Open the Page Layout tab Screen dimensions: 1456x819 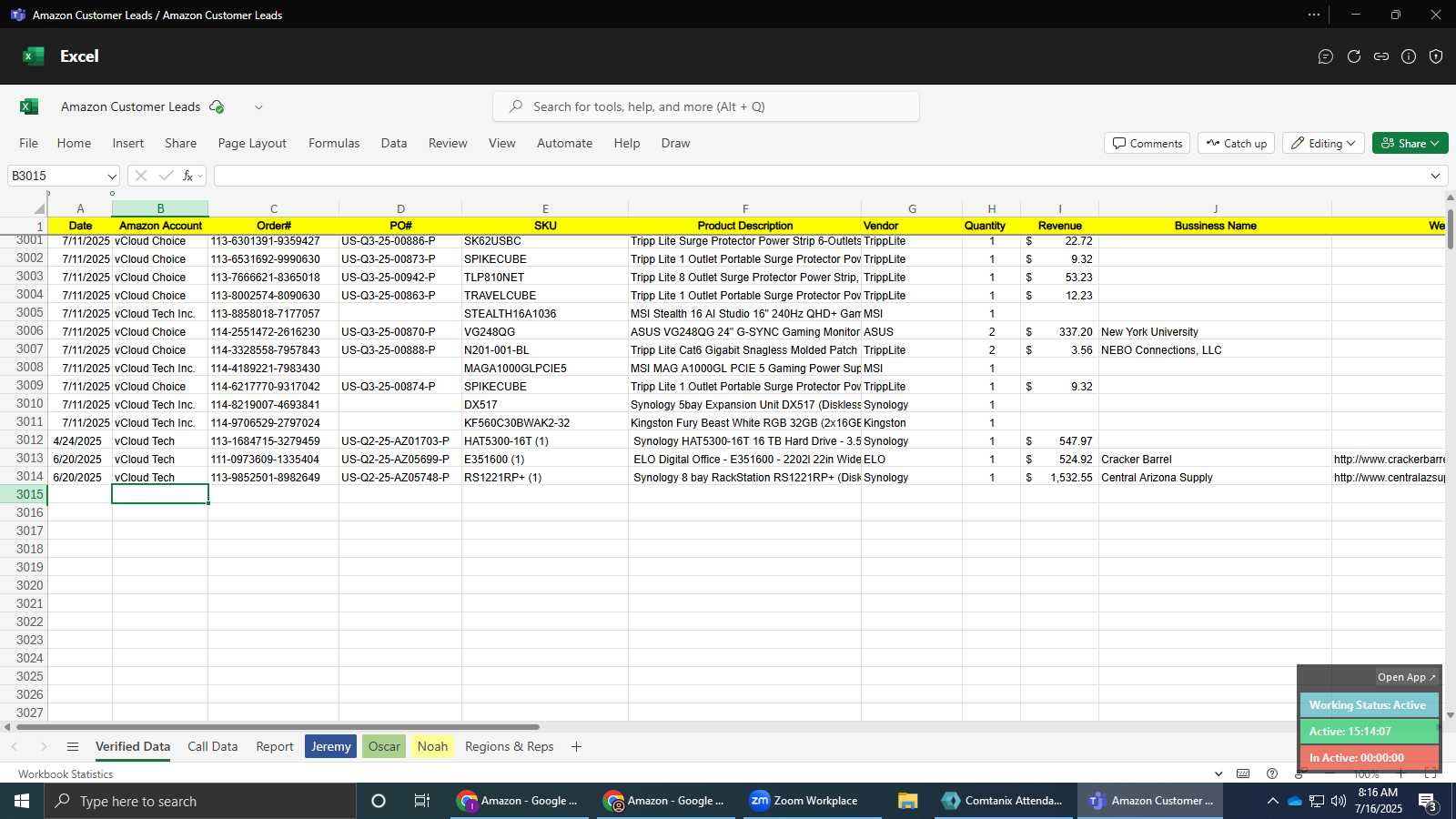252,143
